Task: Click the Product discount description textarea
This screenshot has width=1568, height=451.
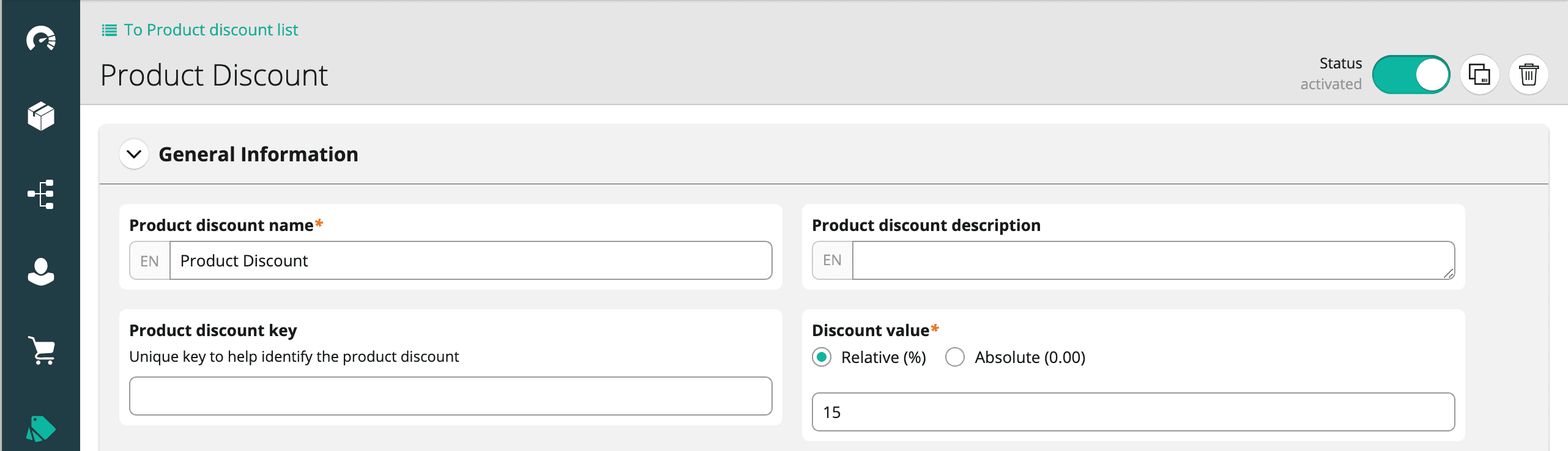Action: point(1150,260)
